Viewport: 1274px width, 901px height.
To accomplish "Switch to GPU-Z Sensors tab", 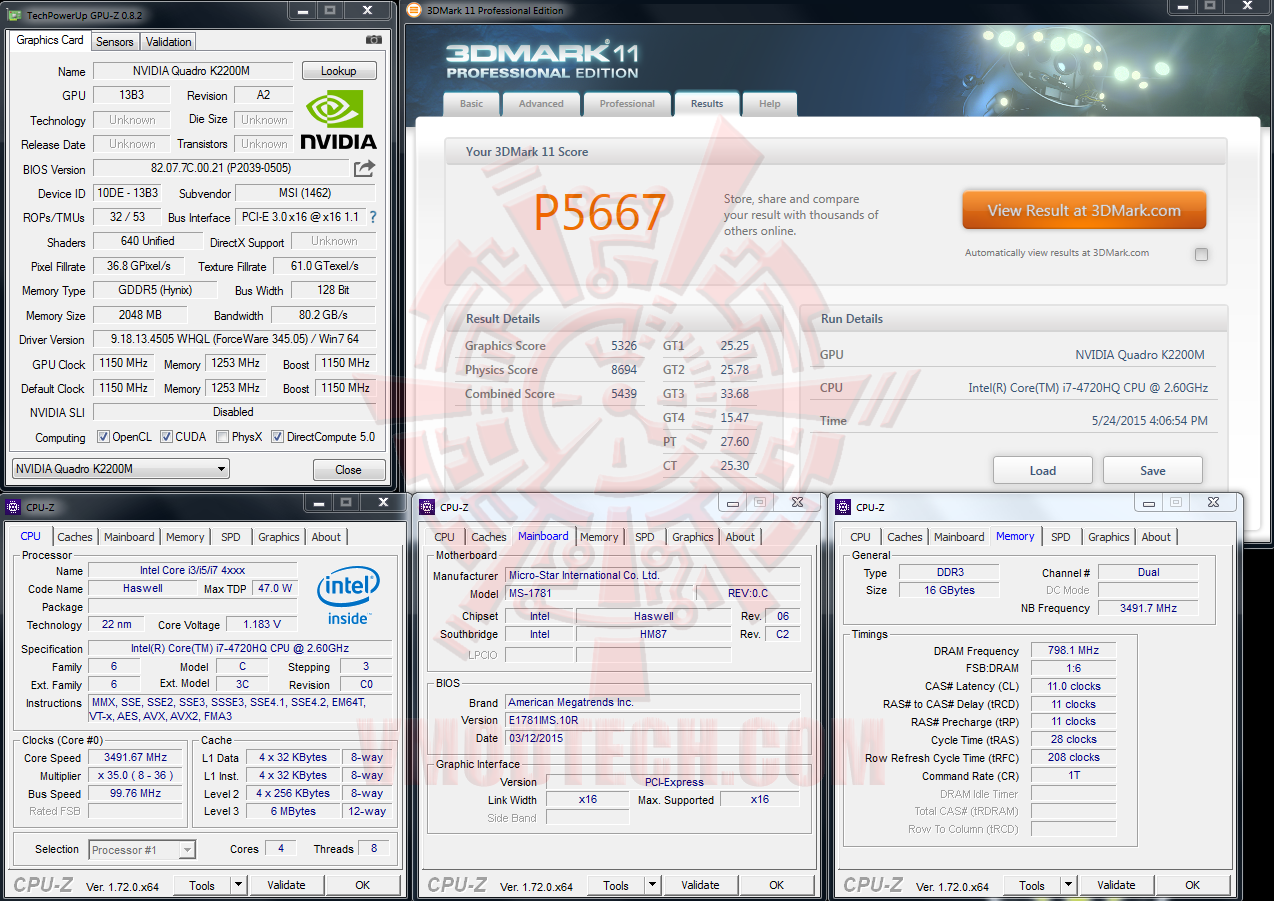I will click(115, 42).
